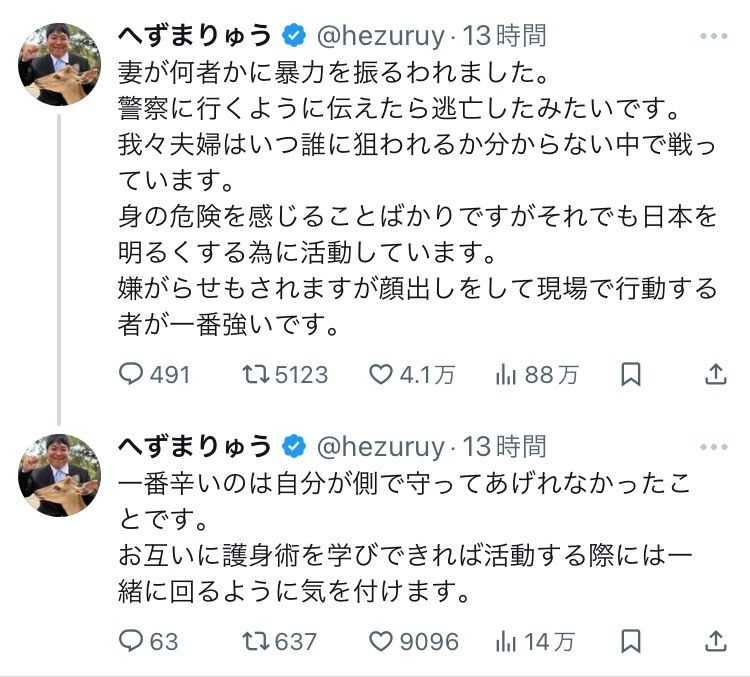Open profile picture on first tweet
This screenshot has width=750, height=677.
click(60, 65)
